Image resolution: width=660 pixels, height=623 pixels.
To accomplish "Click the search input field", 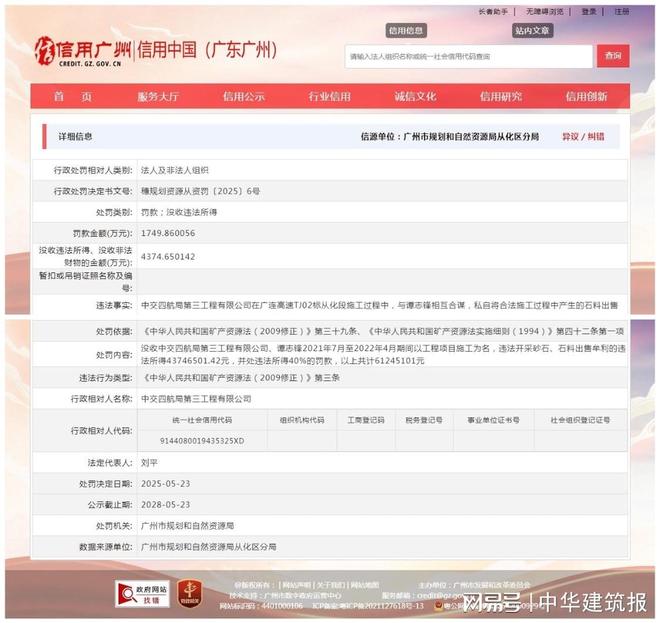I will tap(468, 56).
